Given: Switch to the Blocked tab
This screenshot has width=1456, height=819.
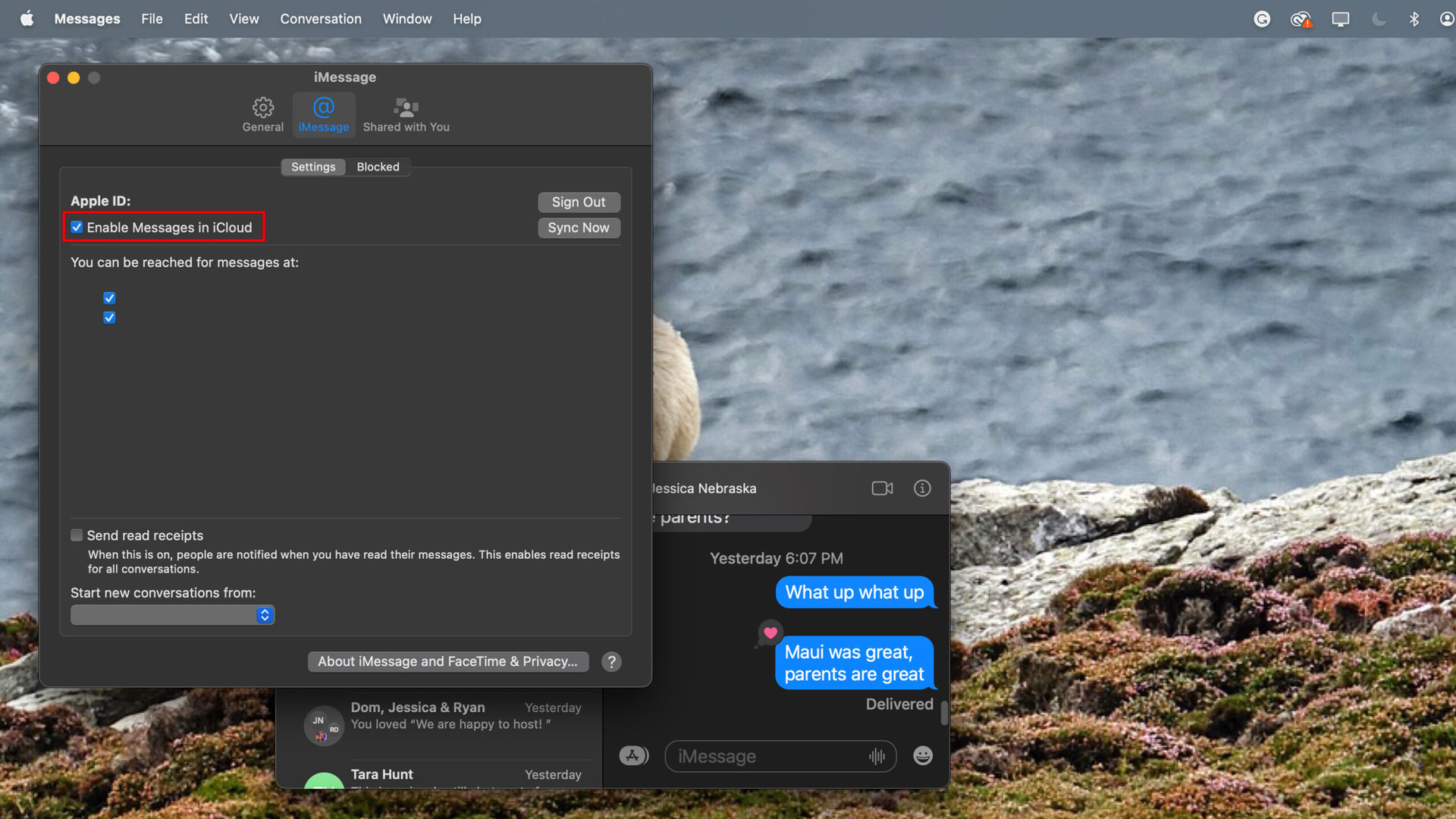Looking at the screenshot, I should (378, 167).
